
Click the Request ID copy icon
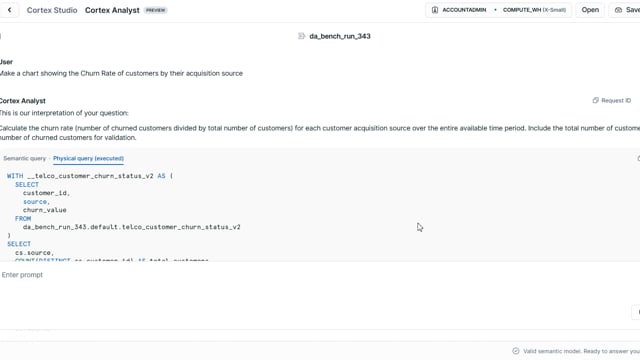tap(596, 100)
